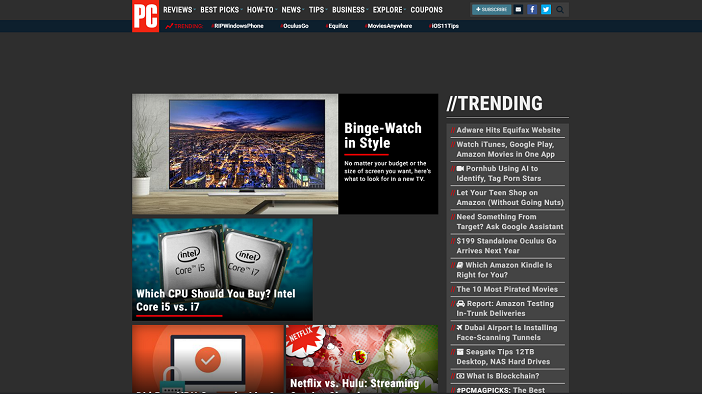Screen dimensions: 702x394
Task: Expand the Best Picks menu
Action: tap(220, 10)
